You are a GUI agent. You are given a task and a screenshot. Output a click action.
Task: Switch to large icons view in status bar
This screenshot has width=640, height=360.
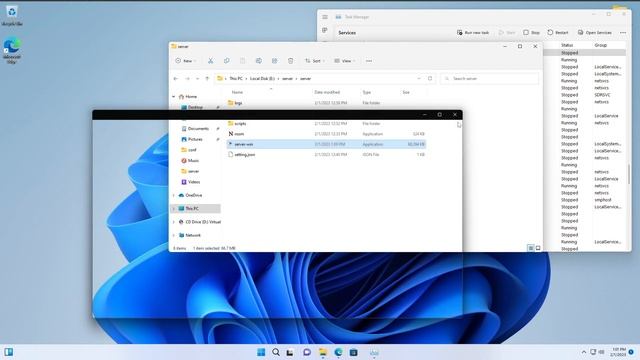(538, 248)
